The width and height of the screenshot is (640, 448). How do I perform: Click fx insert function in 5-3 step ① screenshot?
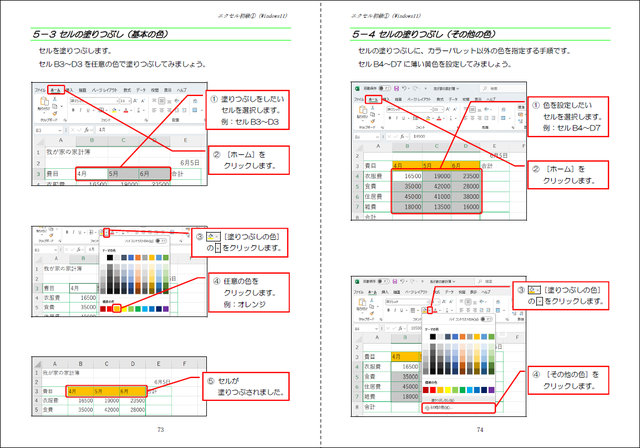87,130
